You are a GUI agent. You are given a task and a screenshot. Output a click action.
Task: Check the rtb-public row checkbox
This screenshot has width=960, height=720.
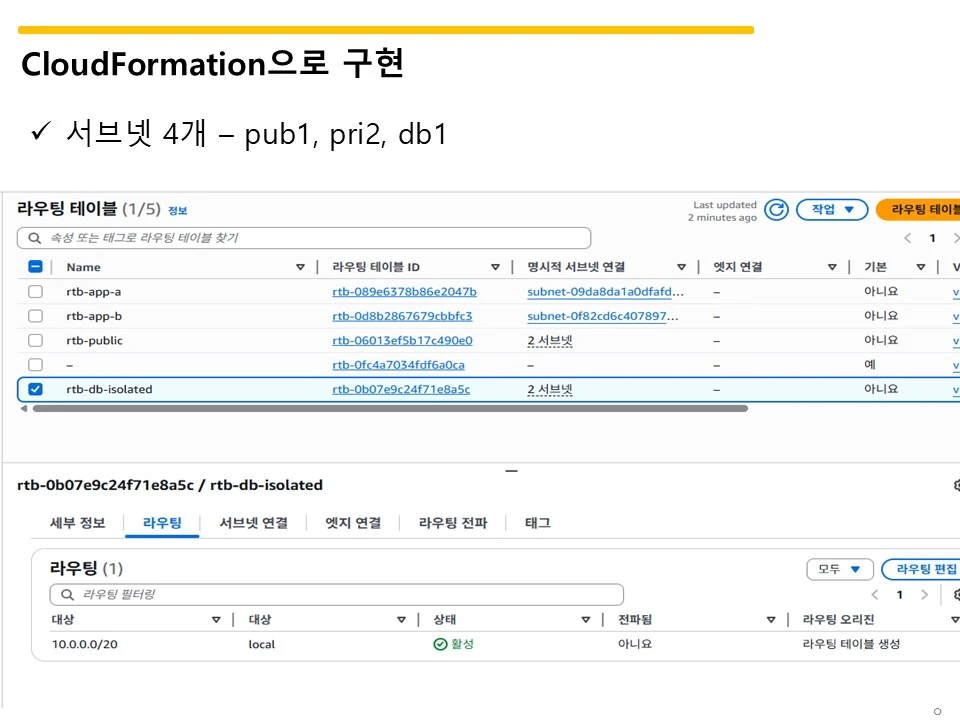[36, 340]
